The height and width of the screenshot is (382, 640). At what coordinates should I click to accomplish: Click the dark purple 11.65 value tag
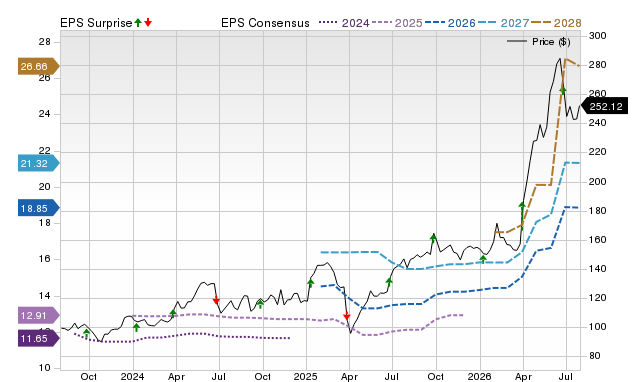point(39,338)
